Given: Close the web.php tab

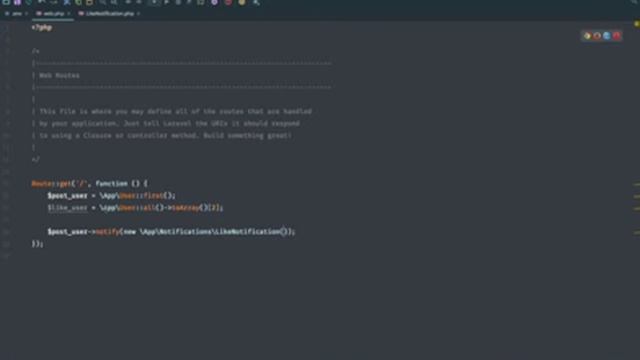Looking at the screenshot, I should pyautogui.click(x=69, y=13).
